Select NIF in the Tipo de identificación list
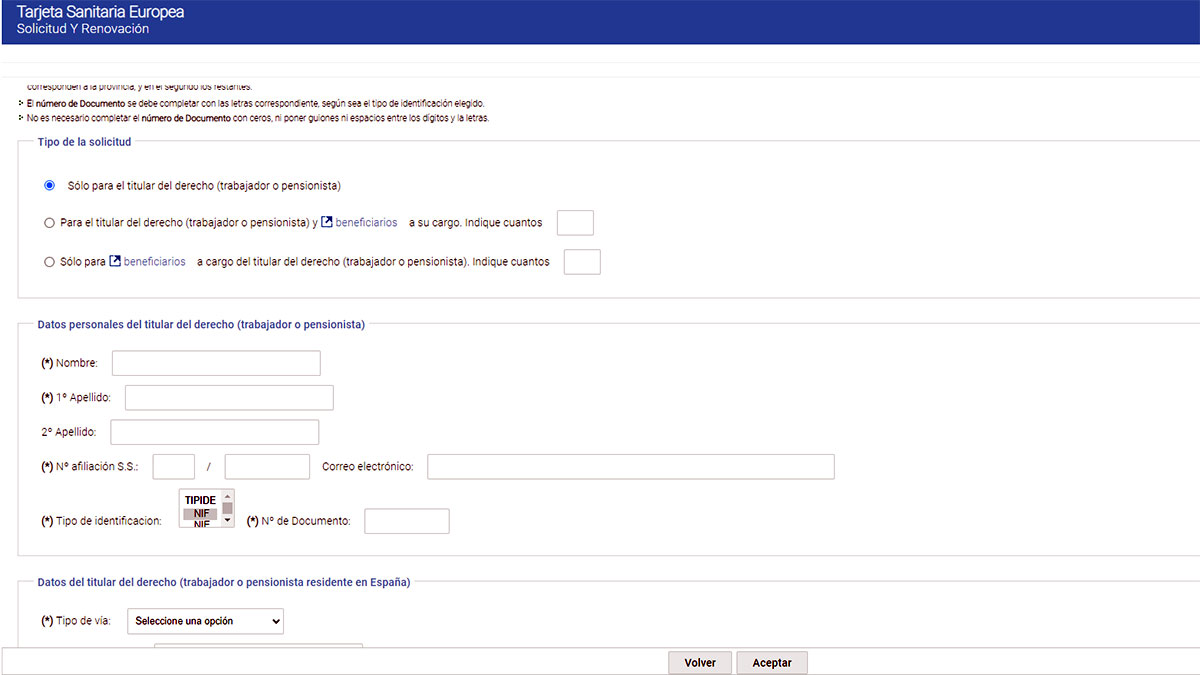 click(200, 512)
